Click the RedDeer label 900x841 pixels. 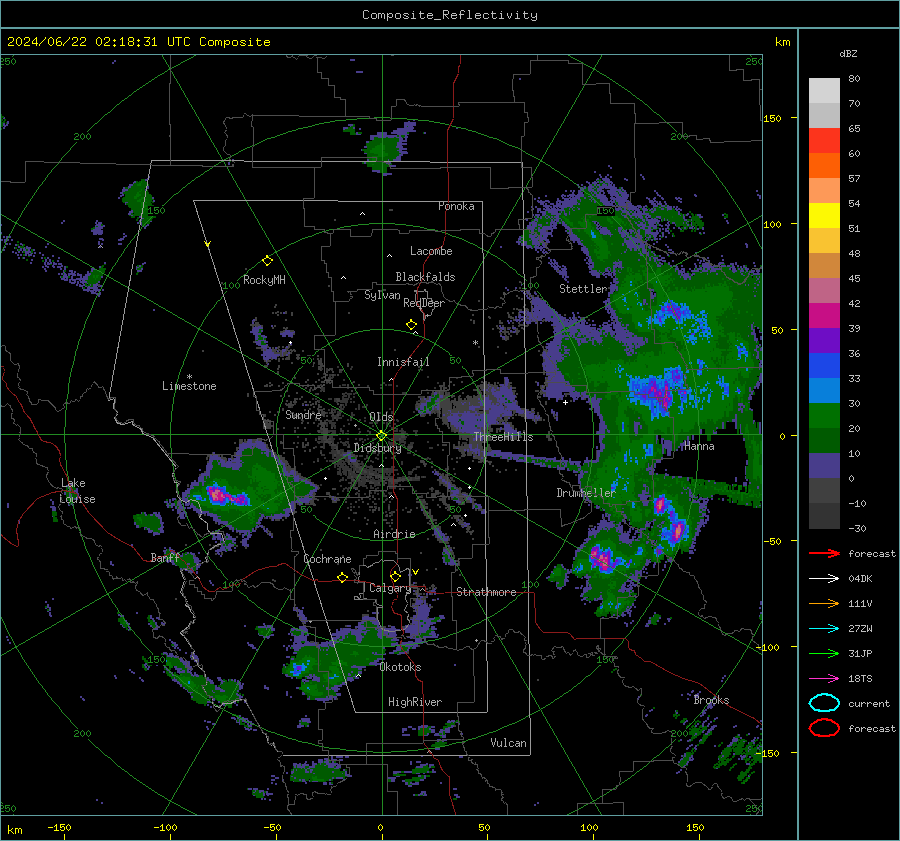(424, 303)
